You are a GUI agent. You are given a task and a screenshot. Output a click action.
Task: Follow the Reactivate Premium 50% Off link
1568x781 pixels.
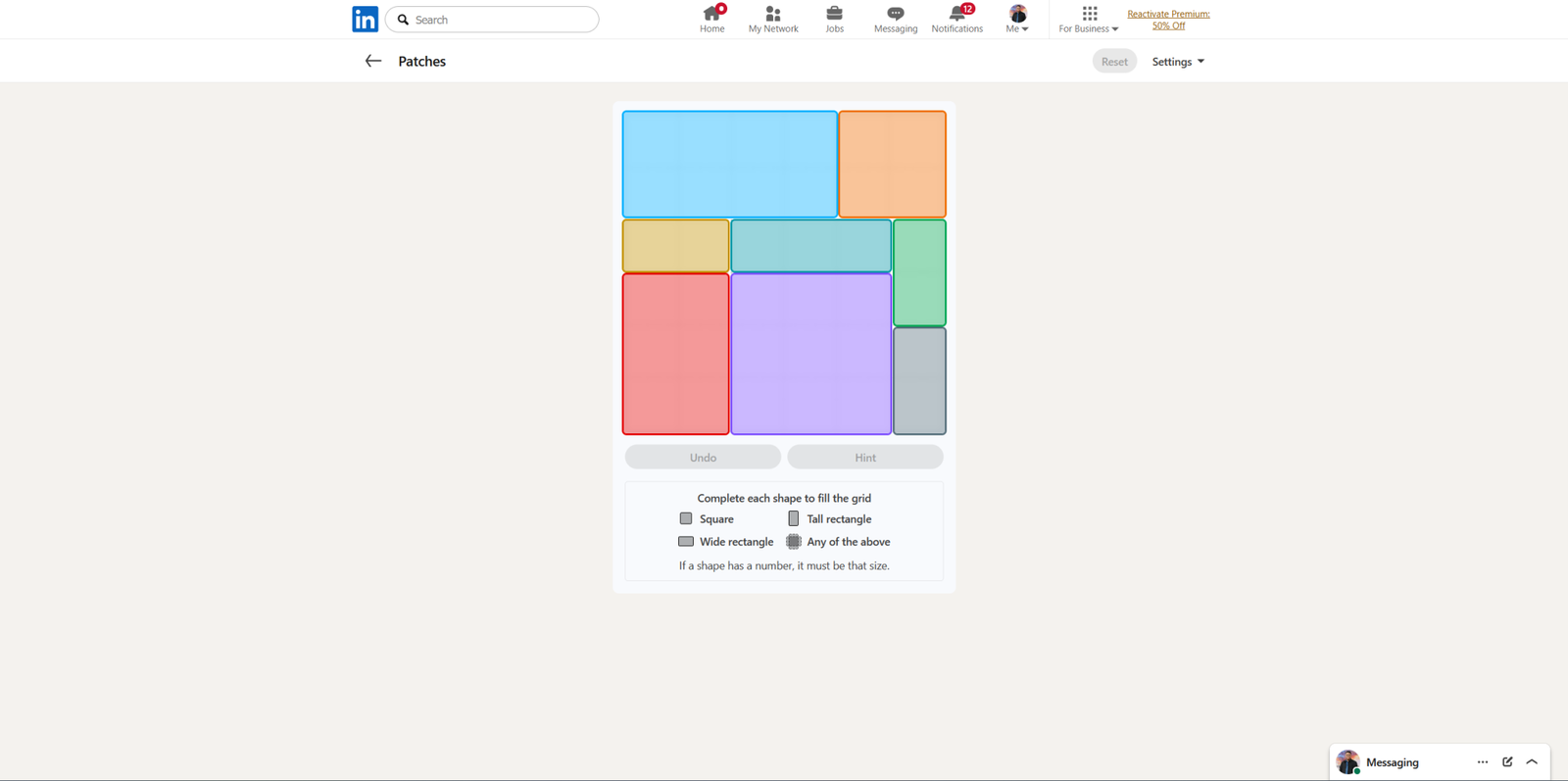tap(1168, 20)
